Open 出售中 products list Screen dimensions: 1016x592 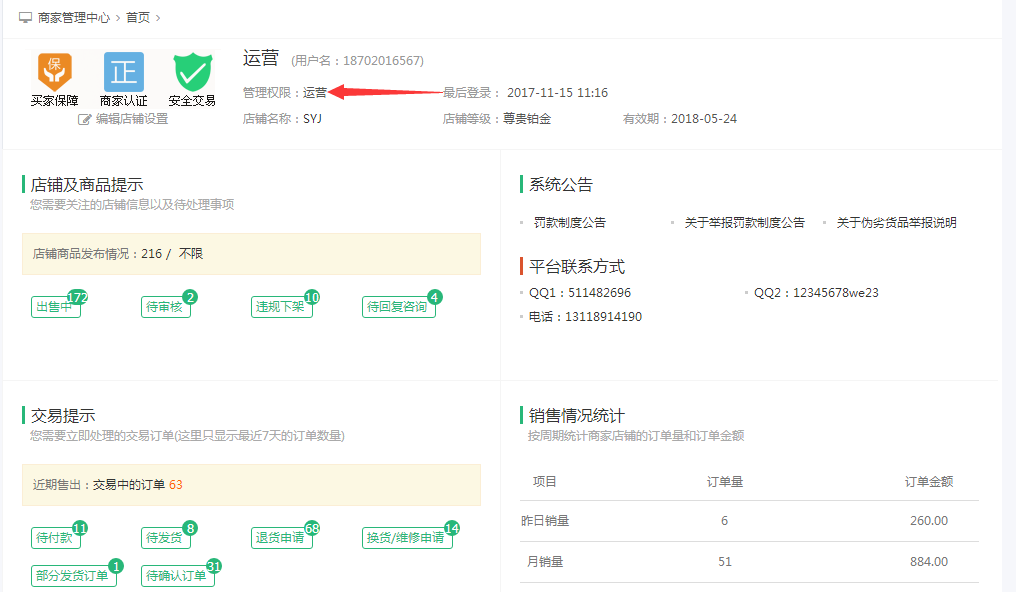click(55, 307)
